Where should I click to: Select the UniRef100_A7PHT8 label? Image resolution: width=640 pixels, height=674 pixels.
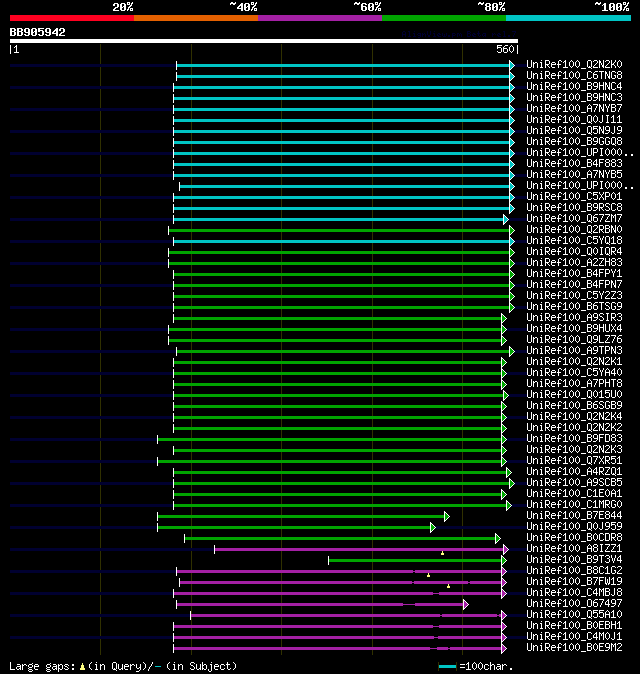574,383
